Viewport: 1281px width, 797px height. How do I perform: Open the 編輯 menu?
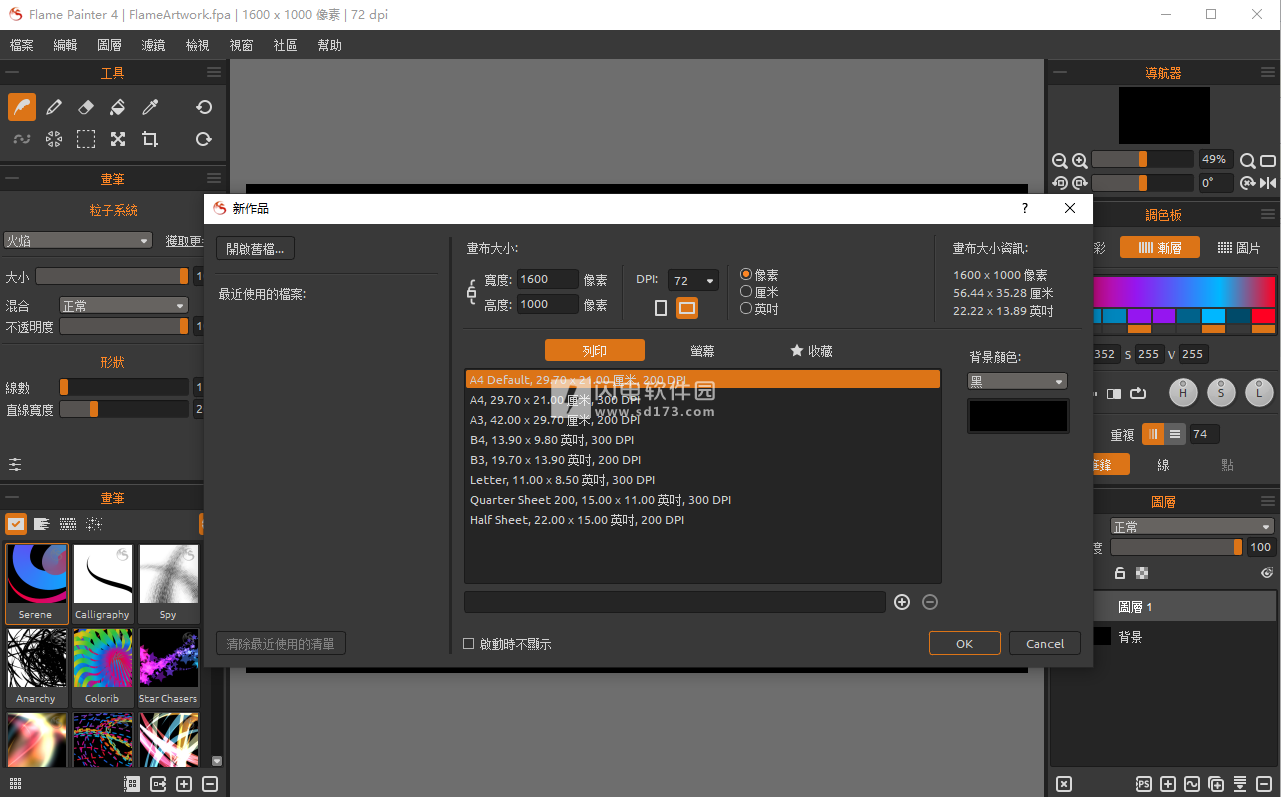pos(65,45)
